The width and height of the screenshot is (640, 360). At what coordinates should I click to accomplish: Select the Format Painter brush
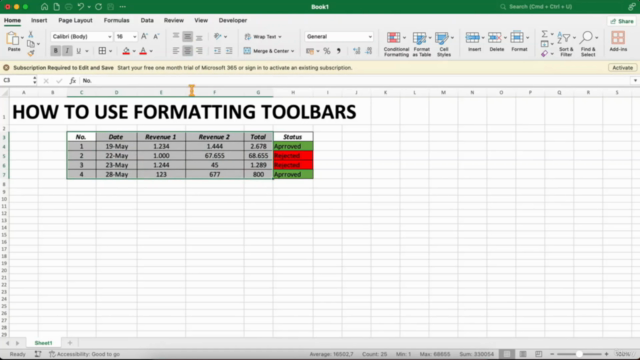tap(31, 53)
